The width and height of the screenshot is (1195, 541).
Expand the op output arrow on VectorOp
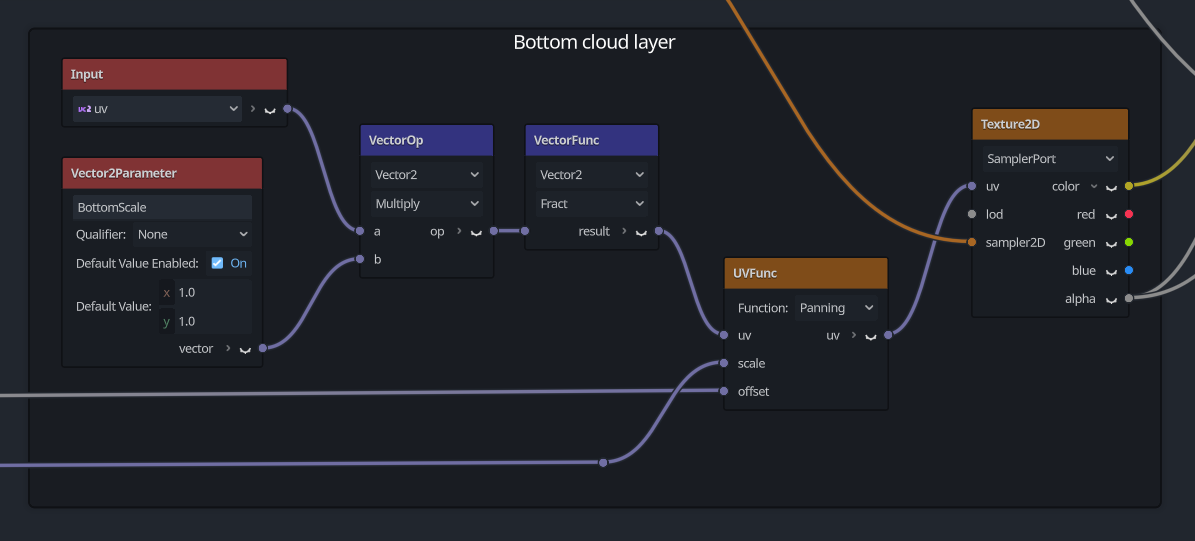[459, 231]
